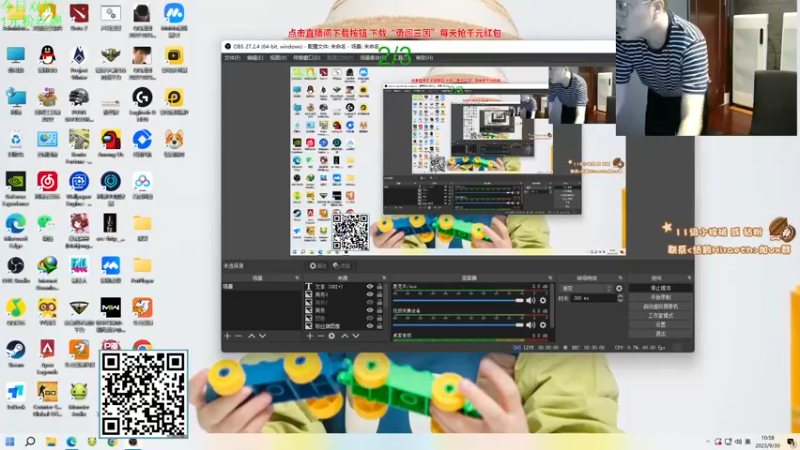The height and width of the screenshot is (450, 800).
Task: Open second mixer channel's gear settings
Action: click(x=543, y=325)
